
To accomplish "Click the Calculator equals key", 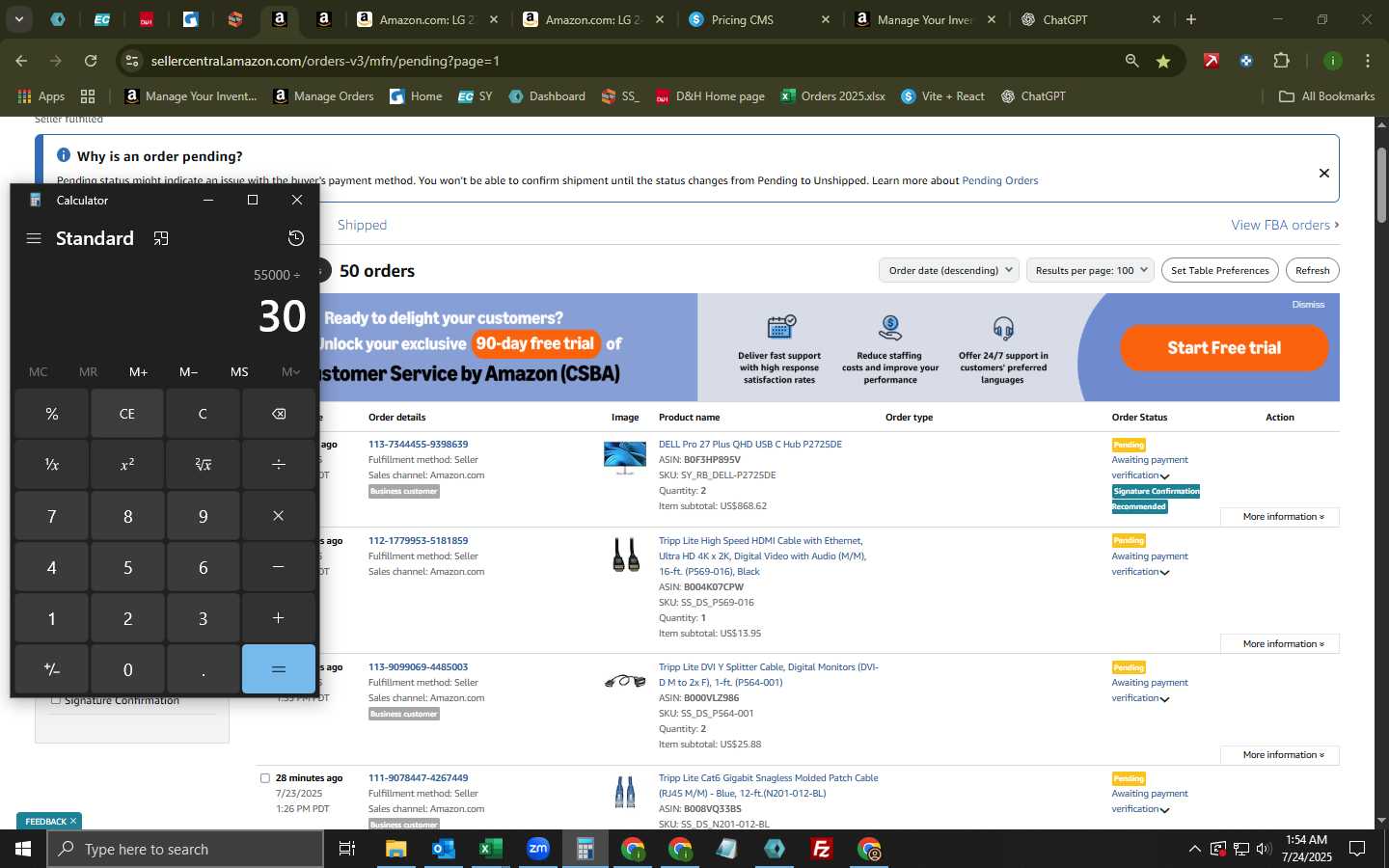I will click(279, 669).
